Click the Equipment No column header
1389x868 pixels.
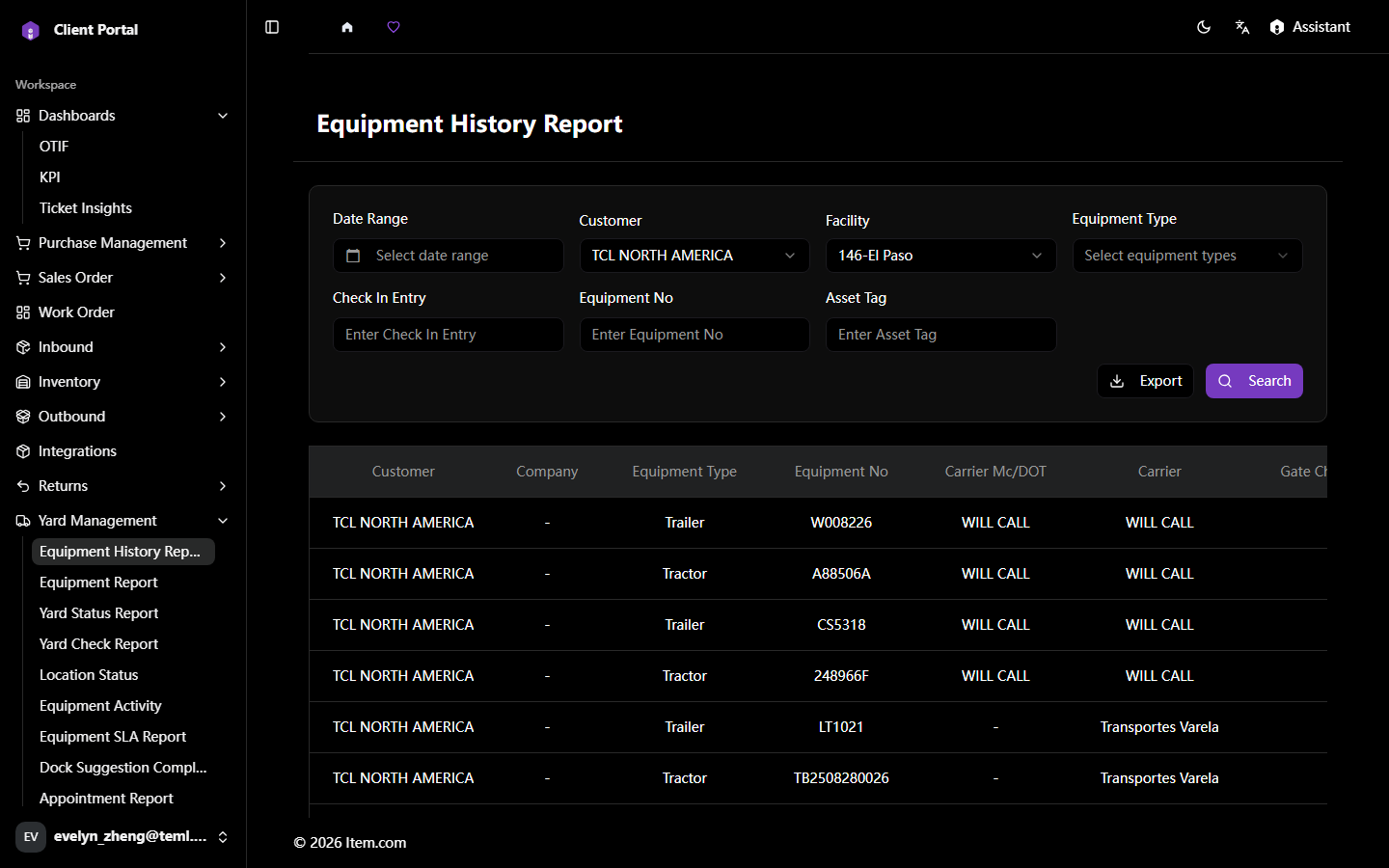click(841, 472)
